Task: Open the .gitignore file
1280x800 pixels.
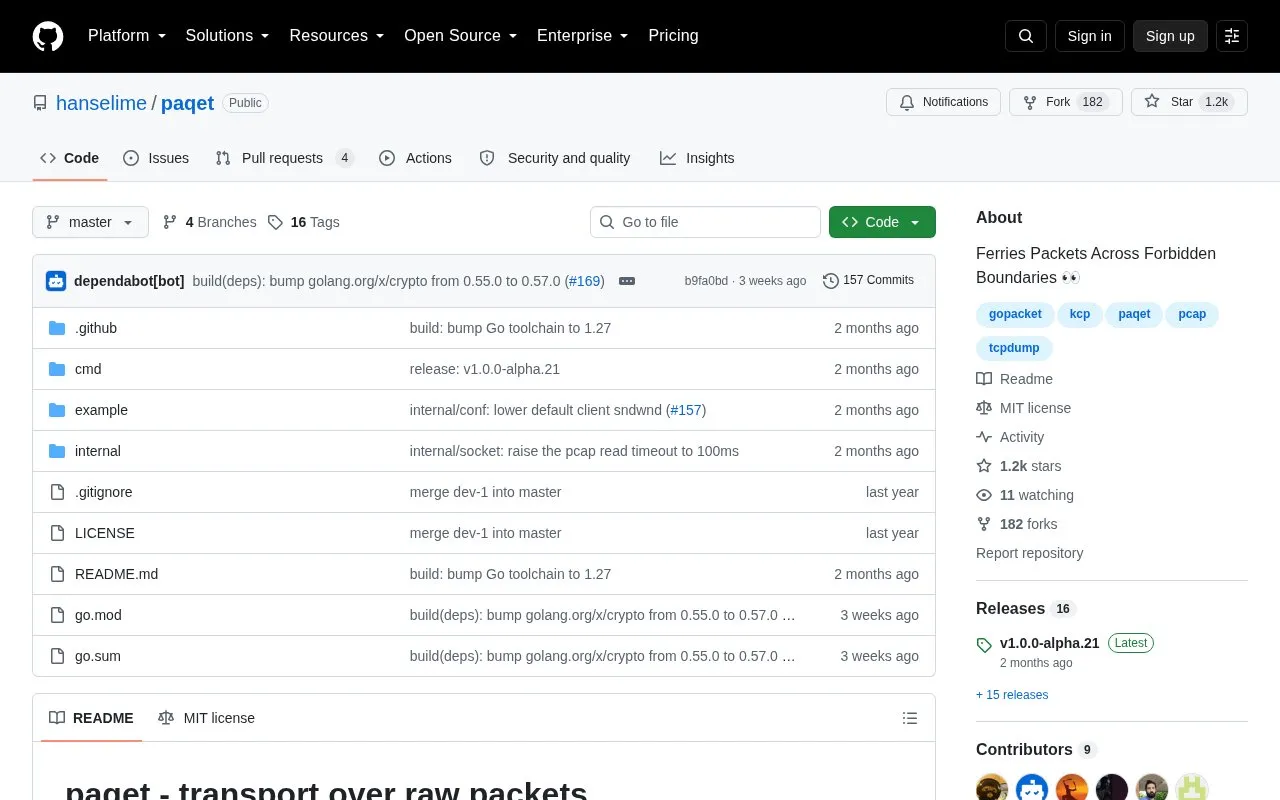Action: pos(104,492)
